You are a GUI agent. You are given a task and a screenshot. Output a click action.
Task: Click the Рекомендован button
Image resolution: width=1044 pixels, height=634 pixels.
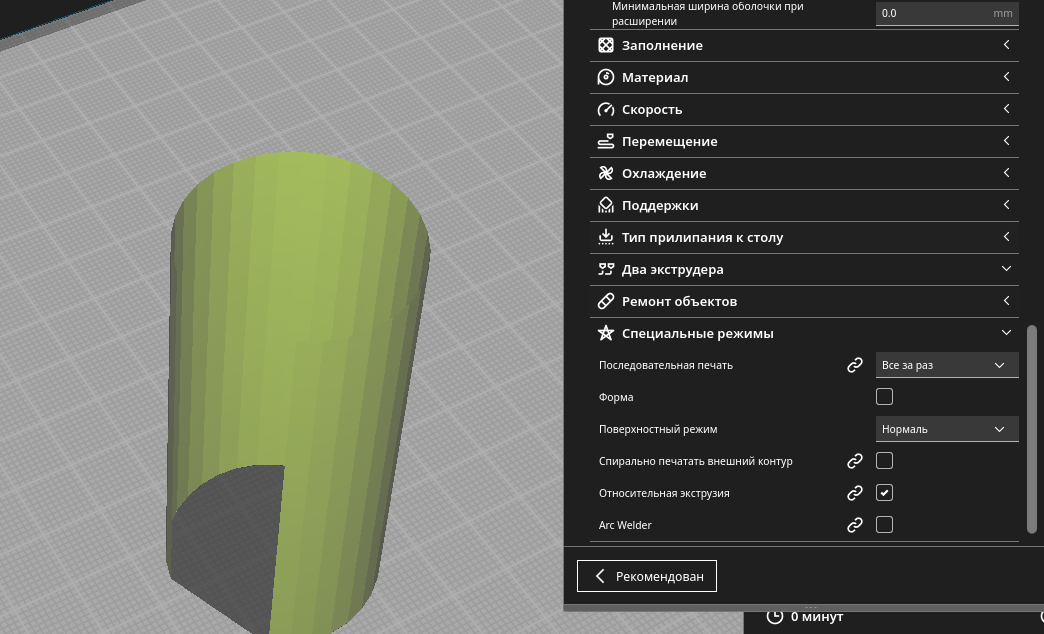click(647, 576)
